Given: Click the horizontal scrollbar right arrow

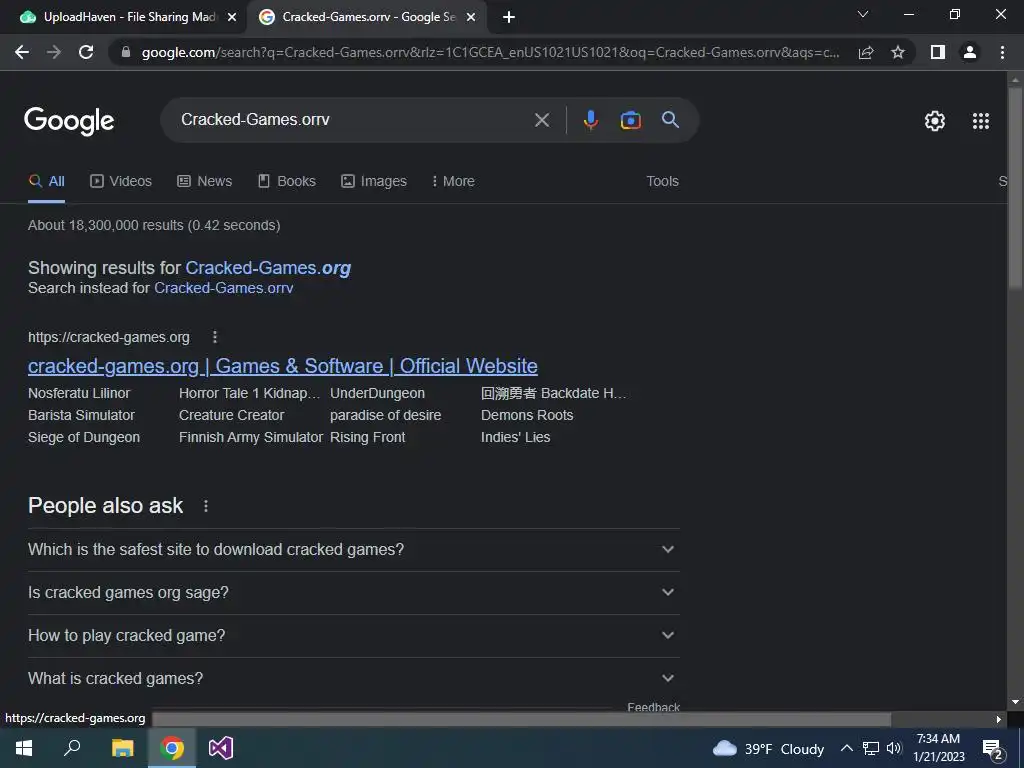Looking at the screenshot, I should [x=999, y=719].
